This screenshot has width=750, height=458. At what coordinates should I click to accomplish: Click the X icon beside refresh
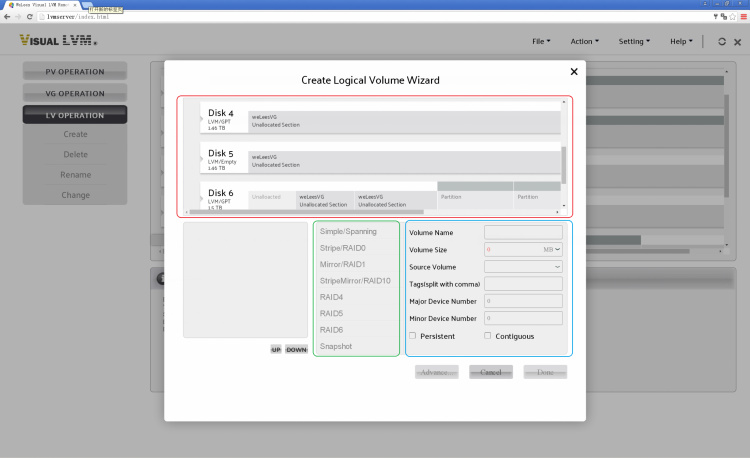[737, 42]
